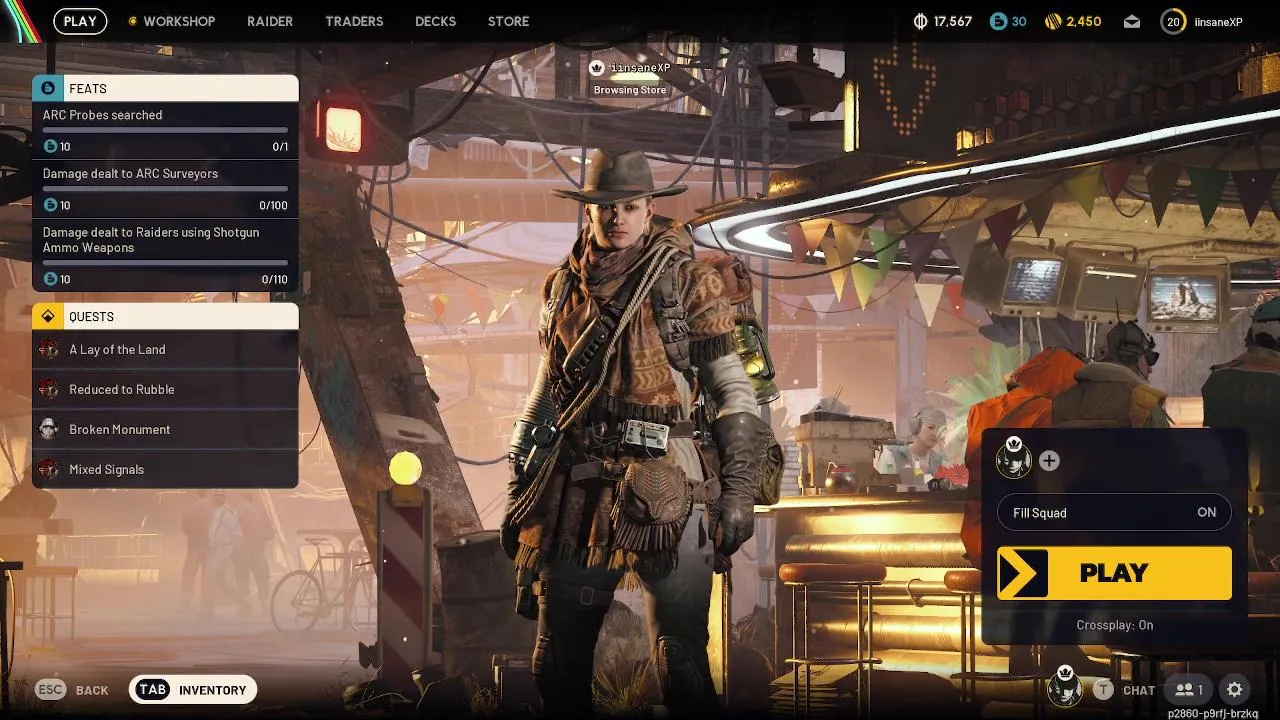
Task: Toggle Fill Squad ON setting
Action: point(1114,513)
